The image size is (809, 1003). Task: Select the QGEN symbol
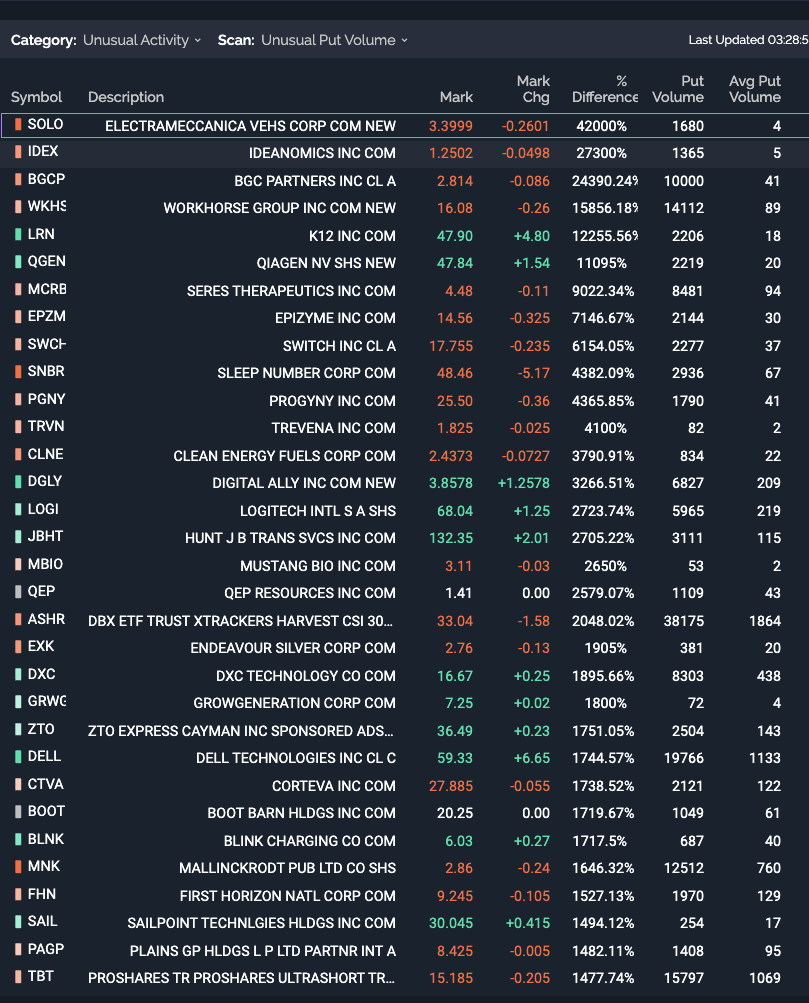pos(47,262)
